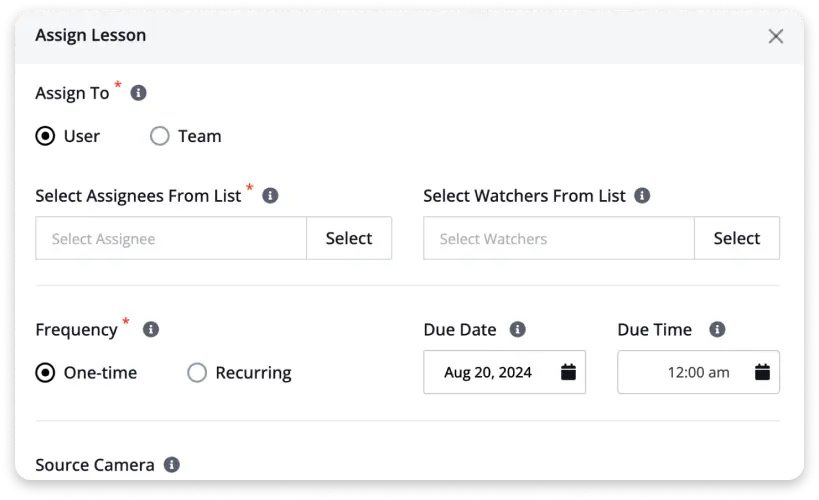Open the Due Date calendar icon

pos(568,372)
